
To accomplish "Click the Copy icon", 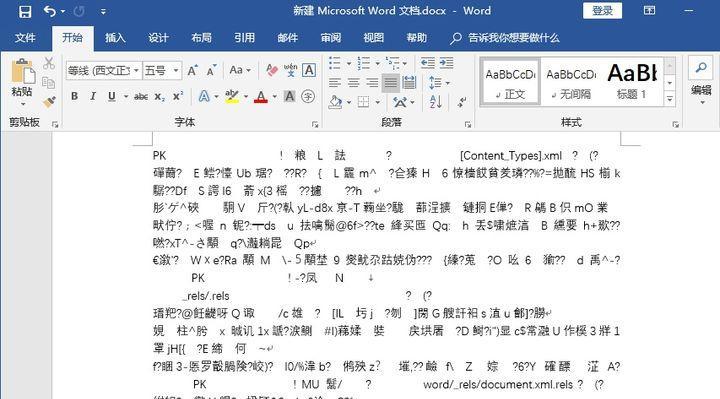I will [x=48, y=83].
